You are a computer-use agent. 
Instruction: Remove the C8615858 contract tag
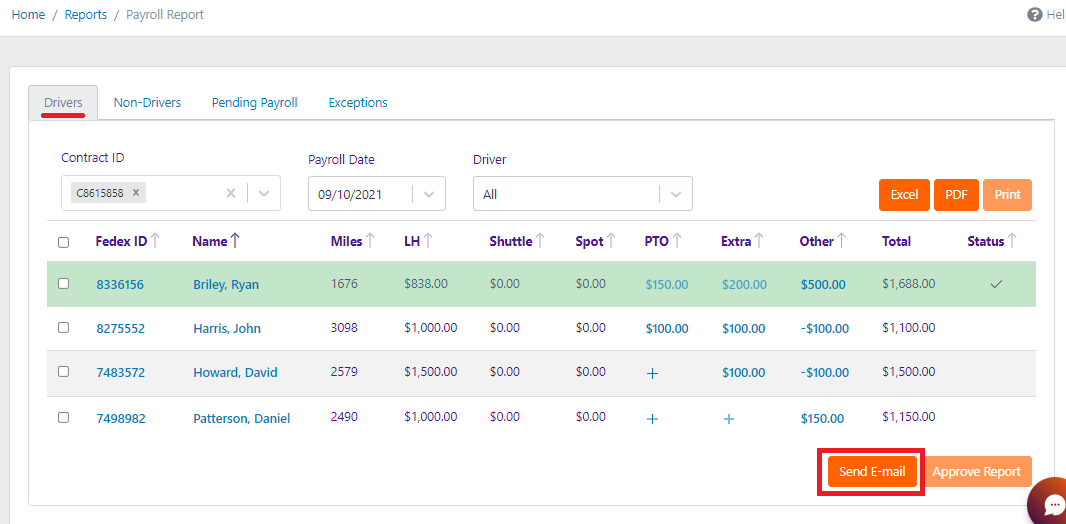click(136, 193)
